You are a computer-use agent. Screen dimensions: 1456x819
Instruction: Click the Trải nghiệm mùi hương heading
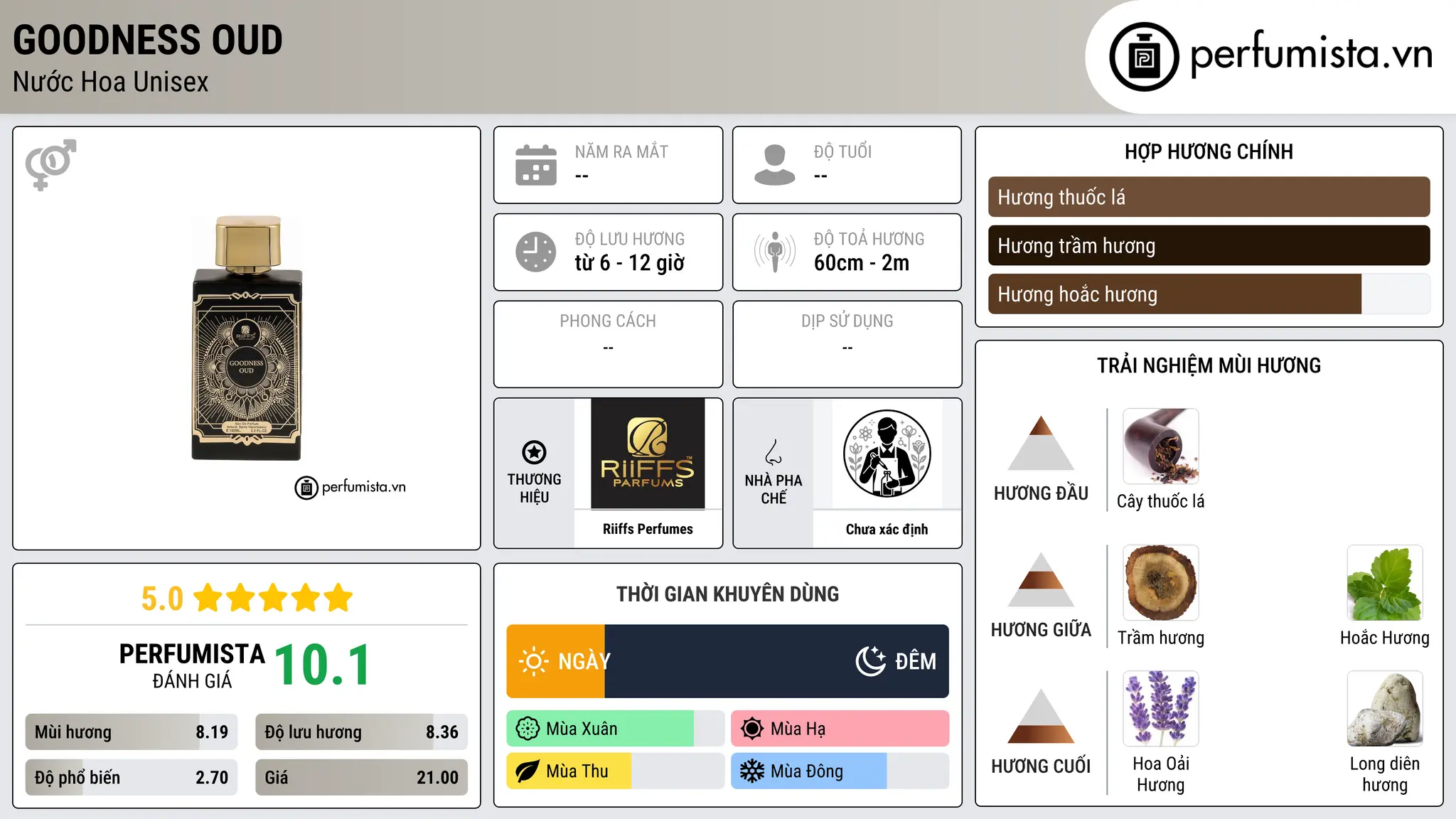[1209, 365]
